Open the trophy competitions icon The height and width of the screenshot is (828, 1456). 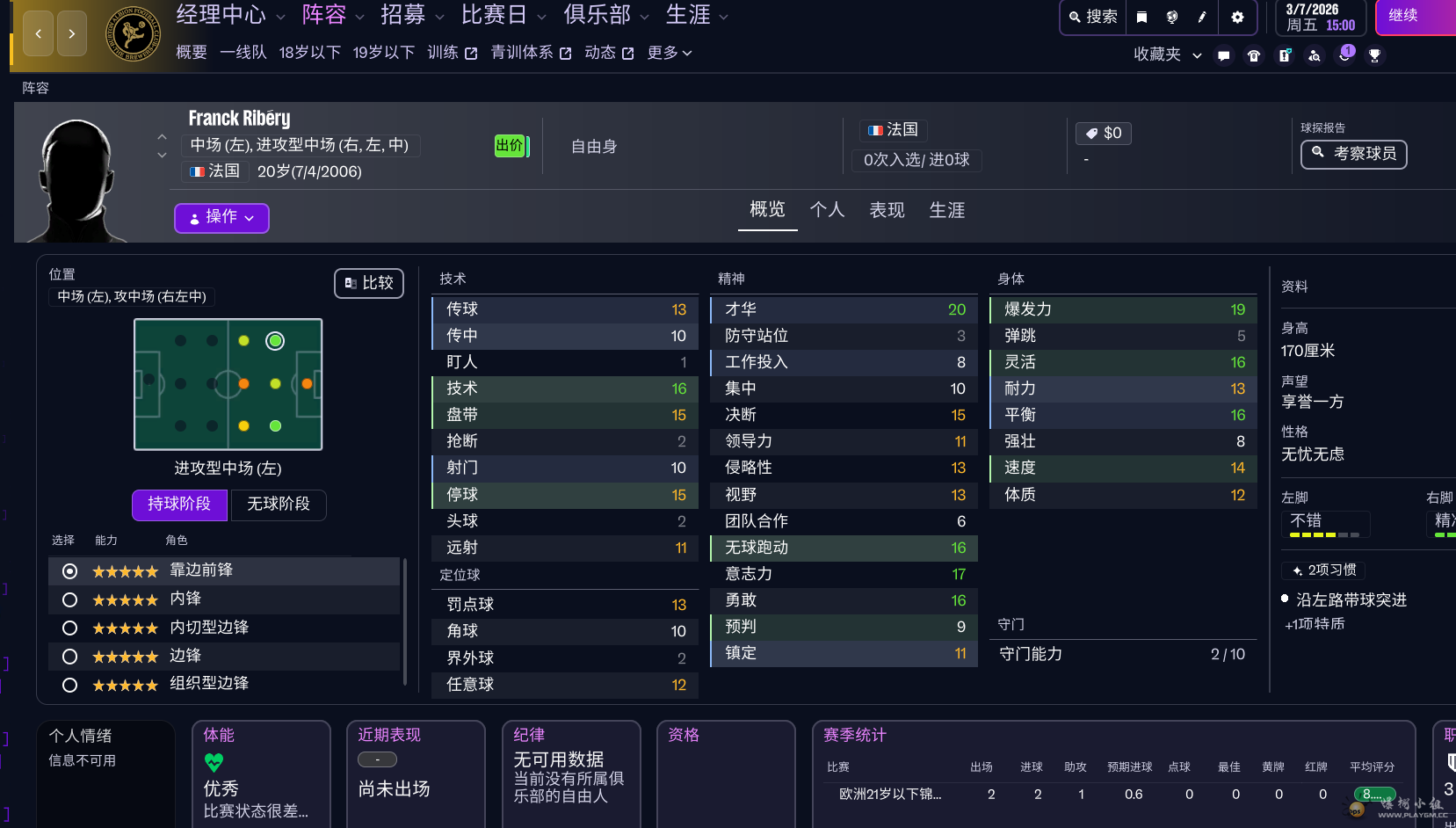pos(1375,55)
